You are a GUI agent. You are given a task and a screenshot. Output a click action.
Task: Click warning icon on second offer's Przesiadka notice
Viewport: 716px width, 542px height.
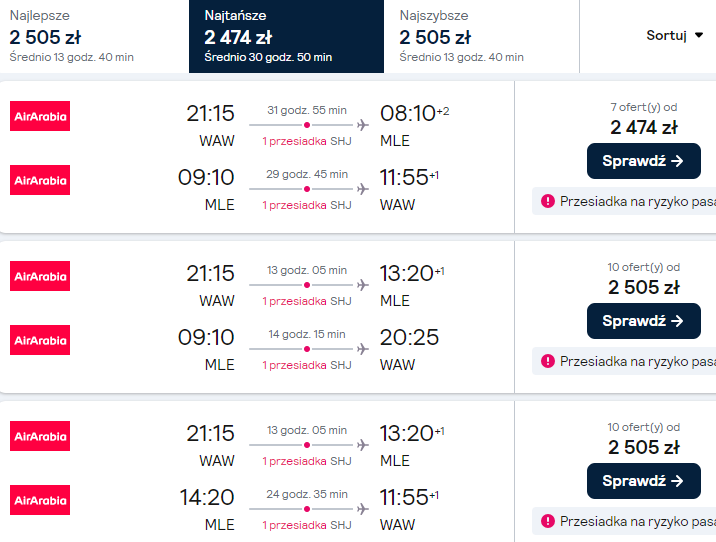547,361
